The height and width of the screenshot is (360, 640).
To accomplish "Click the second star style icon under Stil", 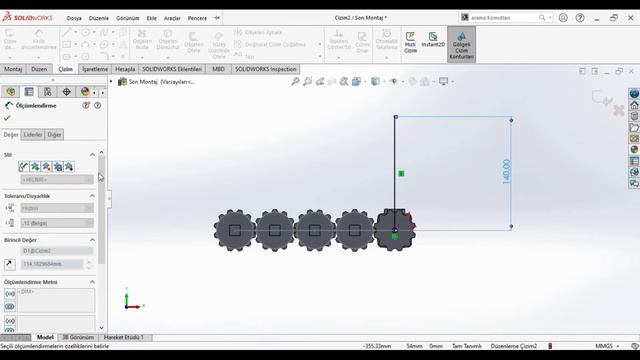I will coord(35,167).
